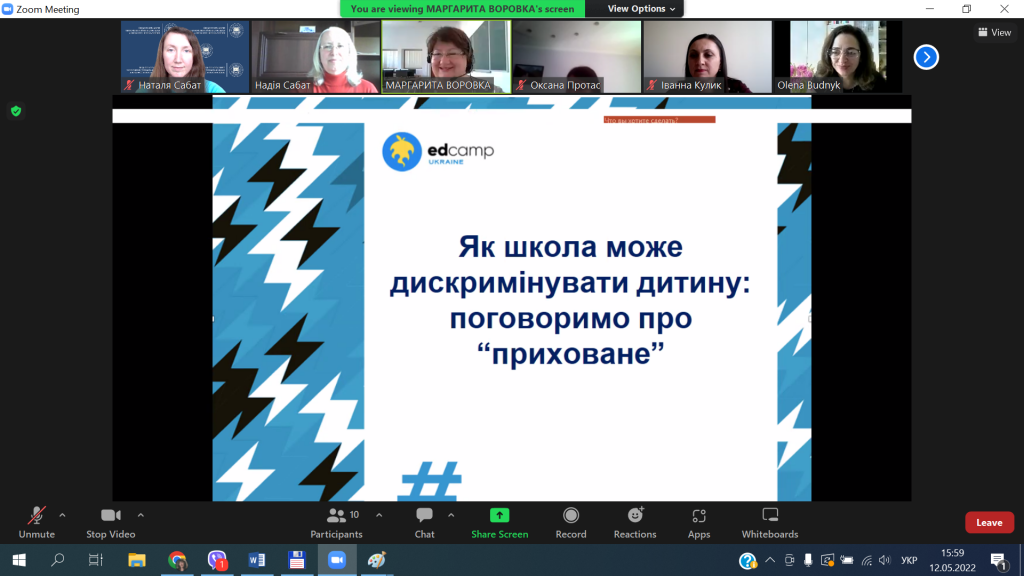Image resolution: width=1024 pixels, height=576 pixels.
Task: Leave the meeting
Action: (x=988, y=522)
